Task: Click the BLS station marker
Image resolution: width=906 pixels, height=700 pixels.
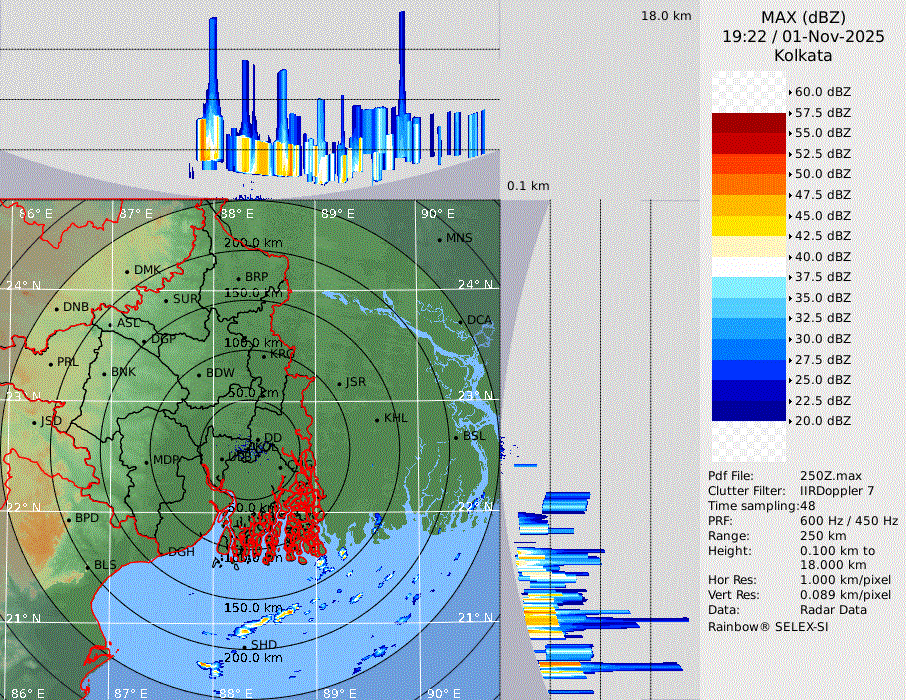Action: point(87,566)
